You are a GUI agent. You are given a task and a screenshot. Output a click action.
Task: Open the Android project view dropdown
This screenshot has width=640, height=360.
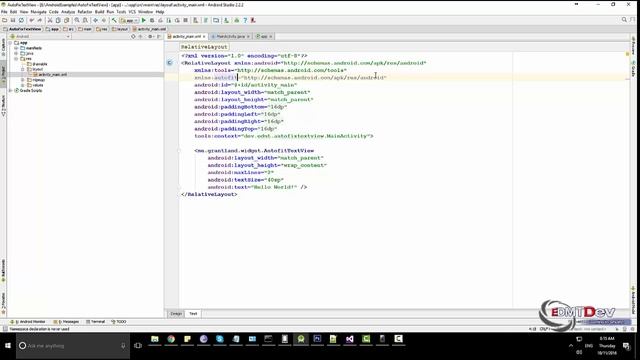point(40,36)
